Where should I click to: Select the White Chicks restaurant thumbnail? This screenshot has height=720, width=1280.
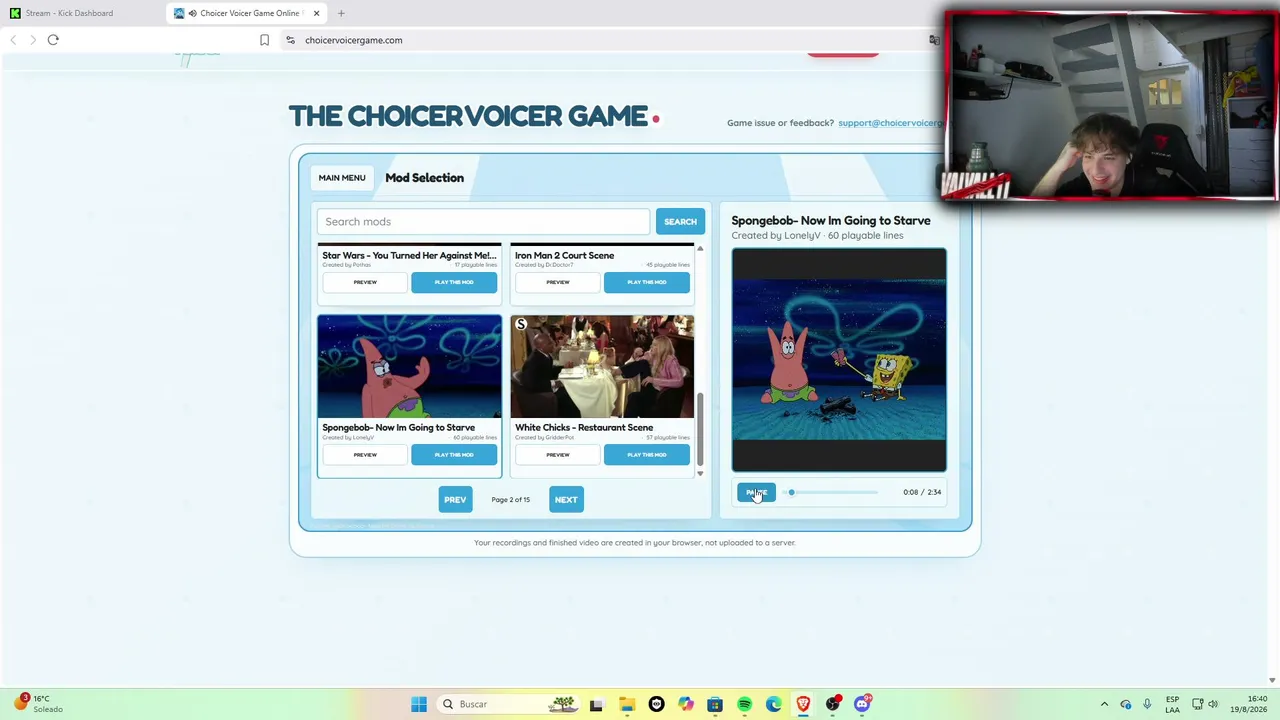602,367
